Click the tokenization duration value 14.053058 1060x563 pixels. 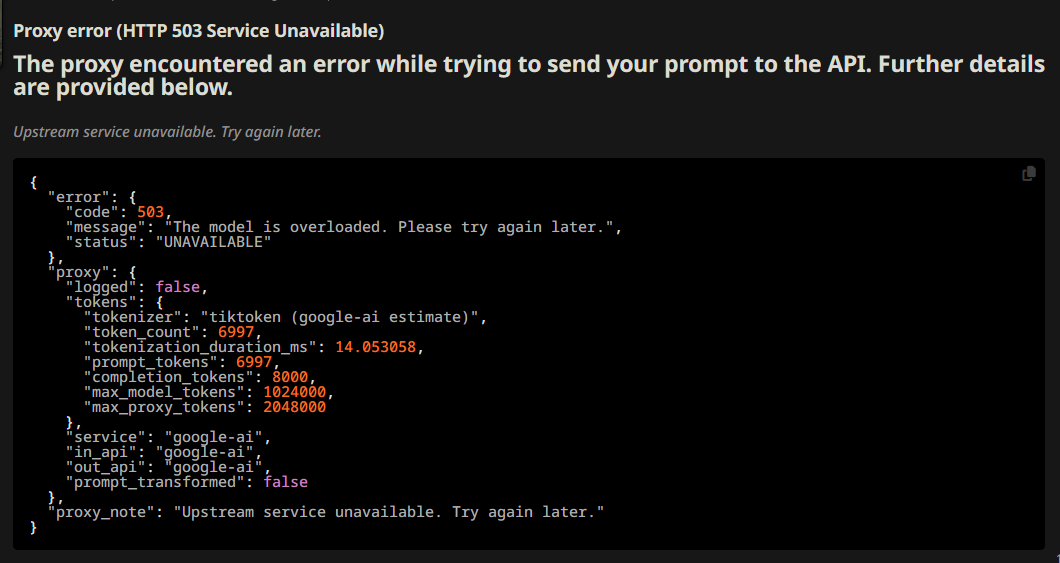tap(375, 347)
